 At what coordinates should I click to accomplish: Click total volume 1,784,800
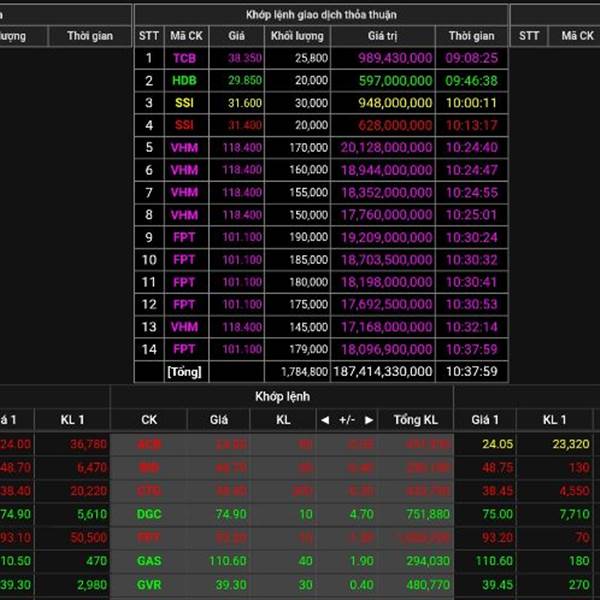click(x=304, y=372)
